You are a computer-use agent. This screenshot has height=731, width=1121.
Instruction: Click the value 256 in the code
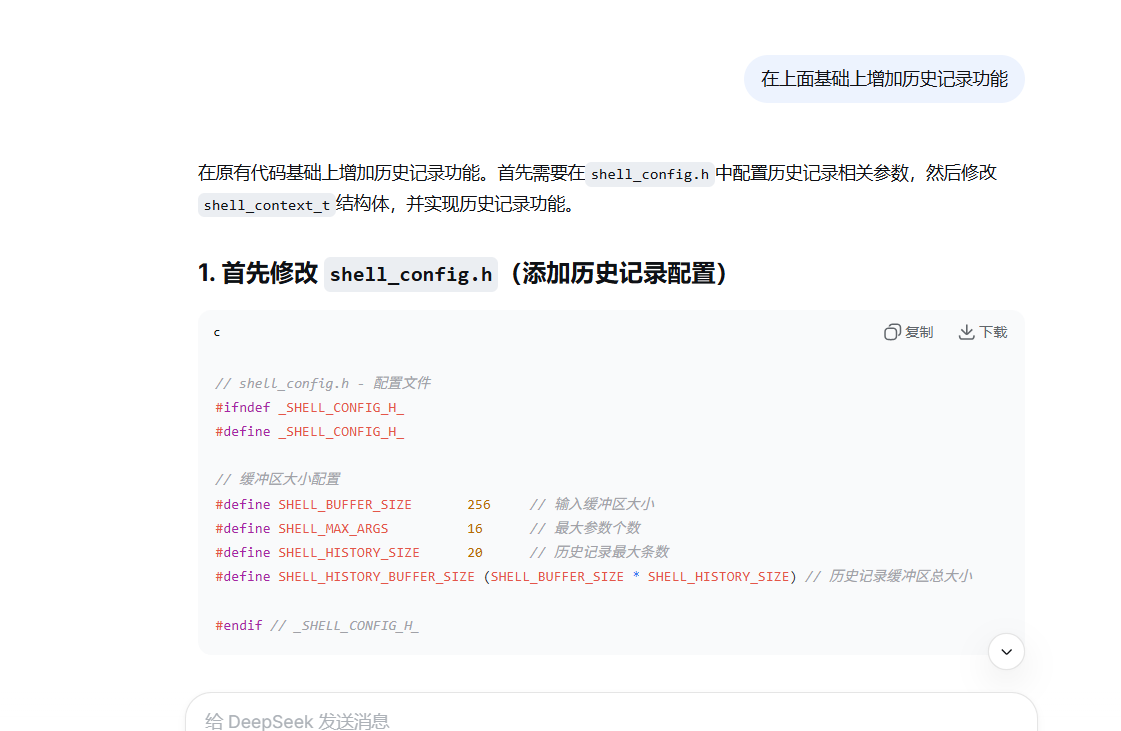click(x=478, y=504)
